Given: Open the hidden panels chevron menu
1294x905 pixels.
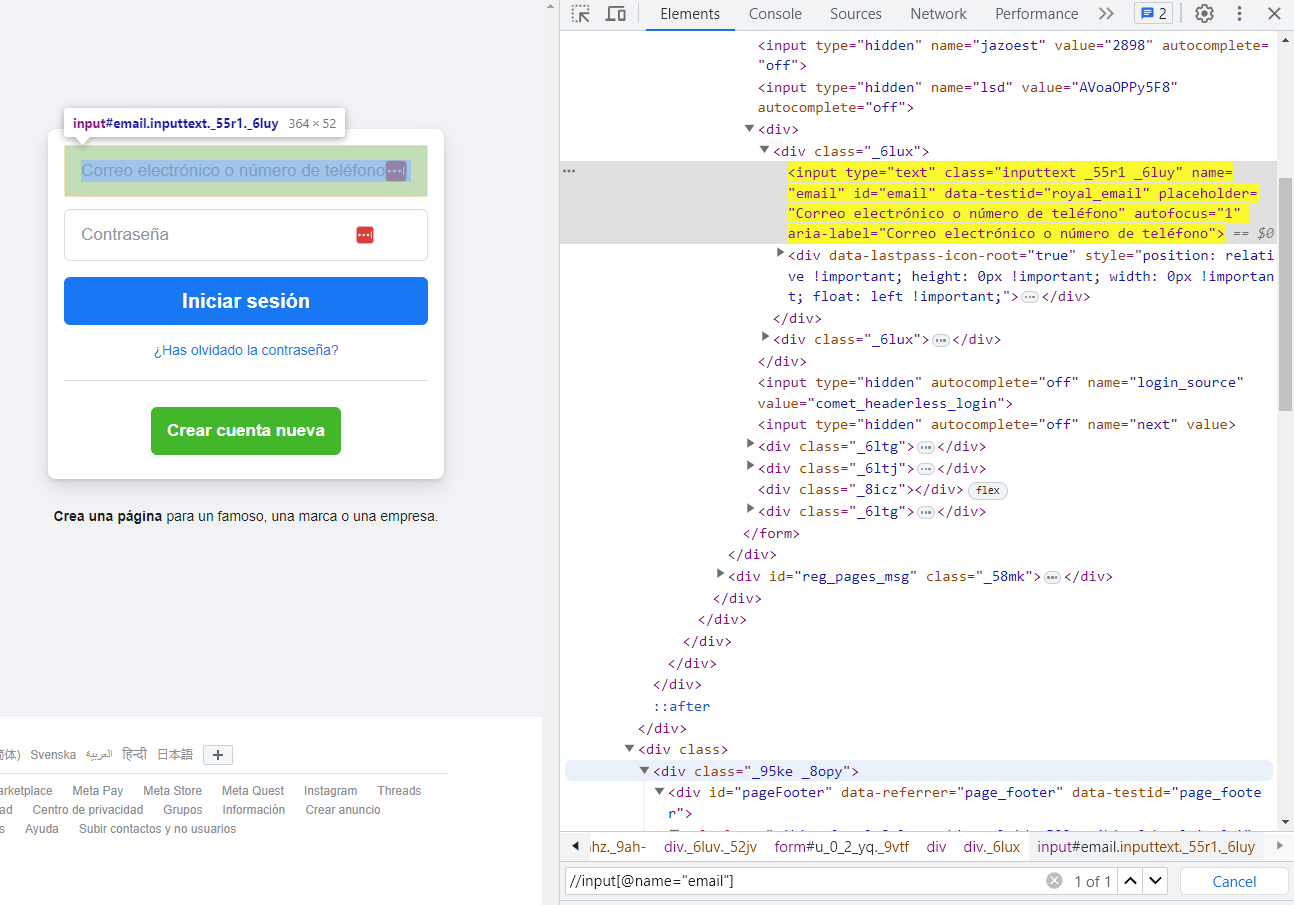Looking at the screenshot, I should 1106,14.
